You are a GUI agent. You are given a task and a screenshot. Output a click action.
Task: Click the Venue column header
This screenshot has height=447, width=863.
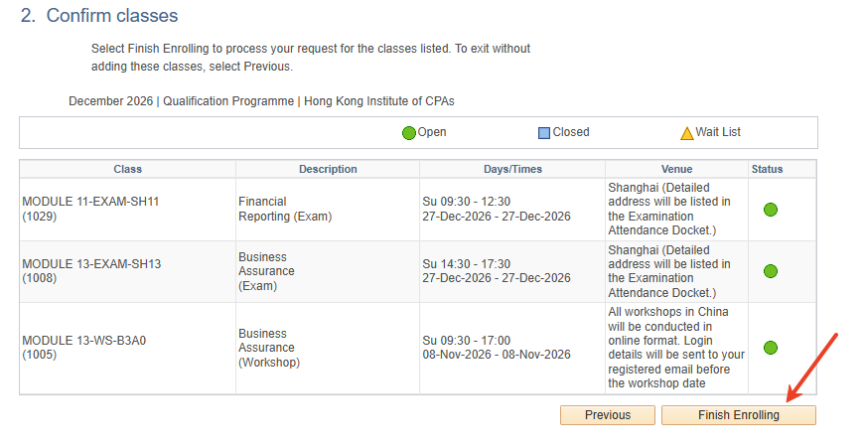tap(677, 170)
